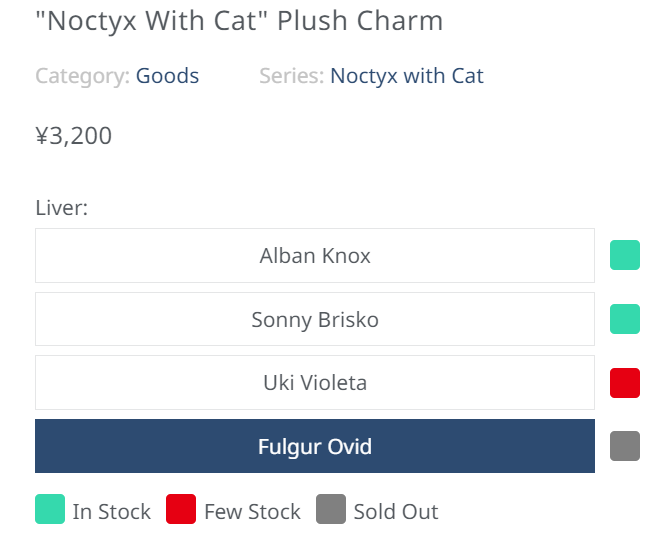Open the Noctyx with Cat series link

pyautogui.click(x=407, y=76)
